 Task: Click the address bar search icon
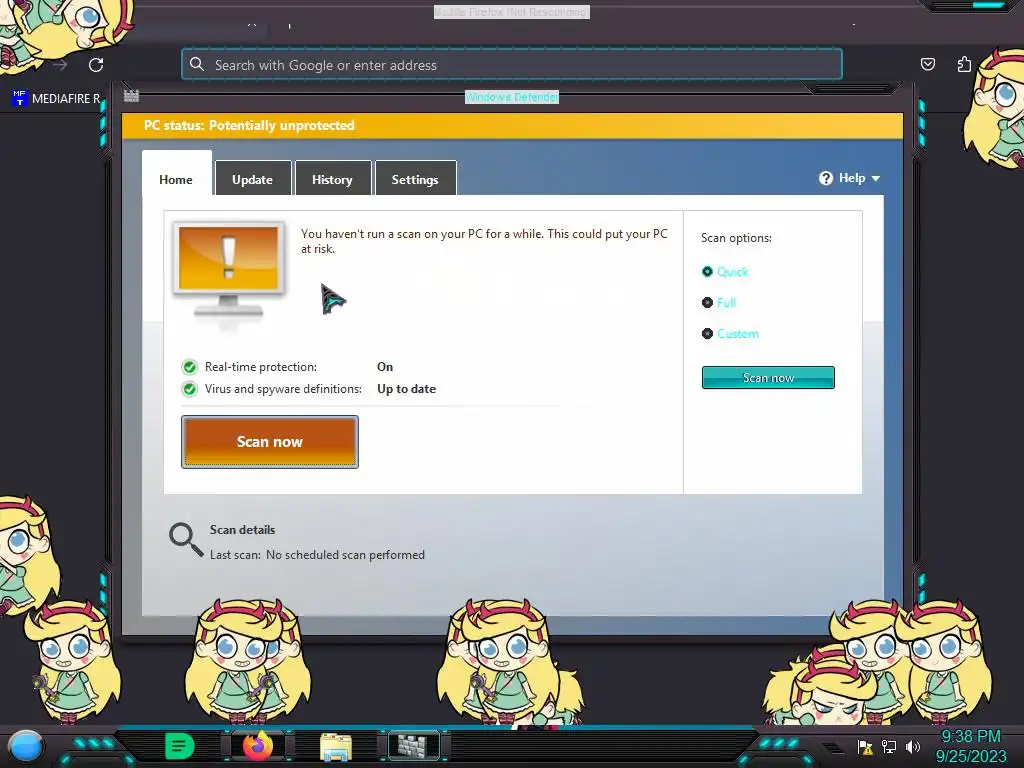pyautogui.click(x=197, y=64)
